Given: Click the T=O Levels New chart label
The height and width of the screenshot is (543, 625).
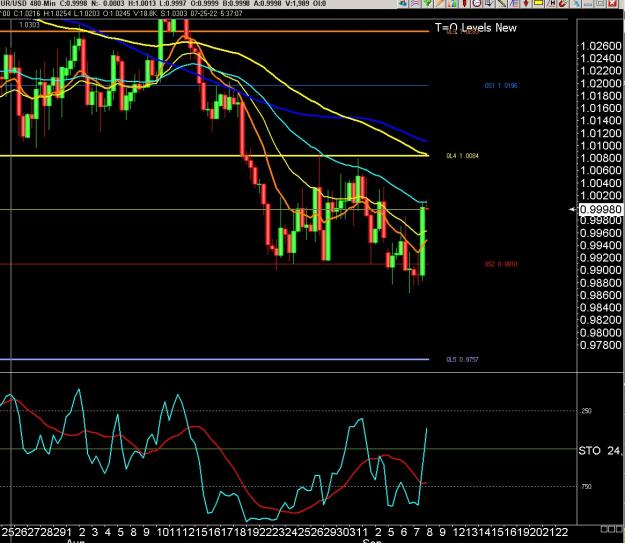Looking at the screenshot, I should tap(476, 28).
